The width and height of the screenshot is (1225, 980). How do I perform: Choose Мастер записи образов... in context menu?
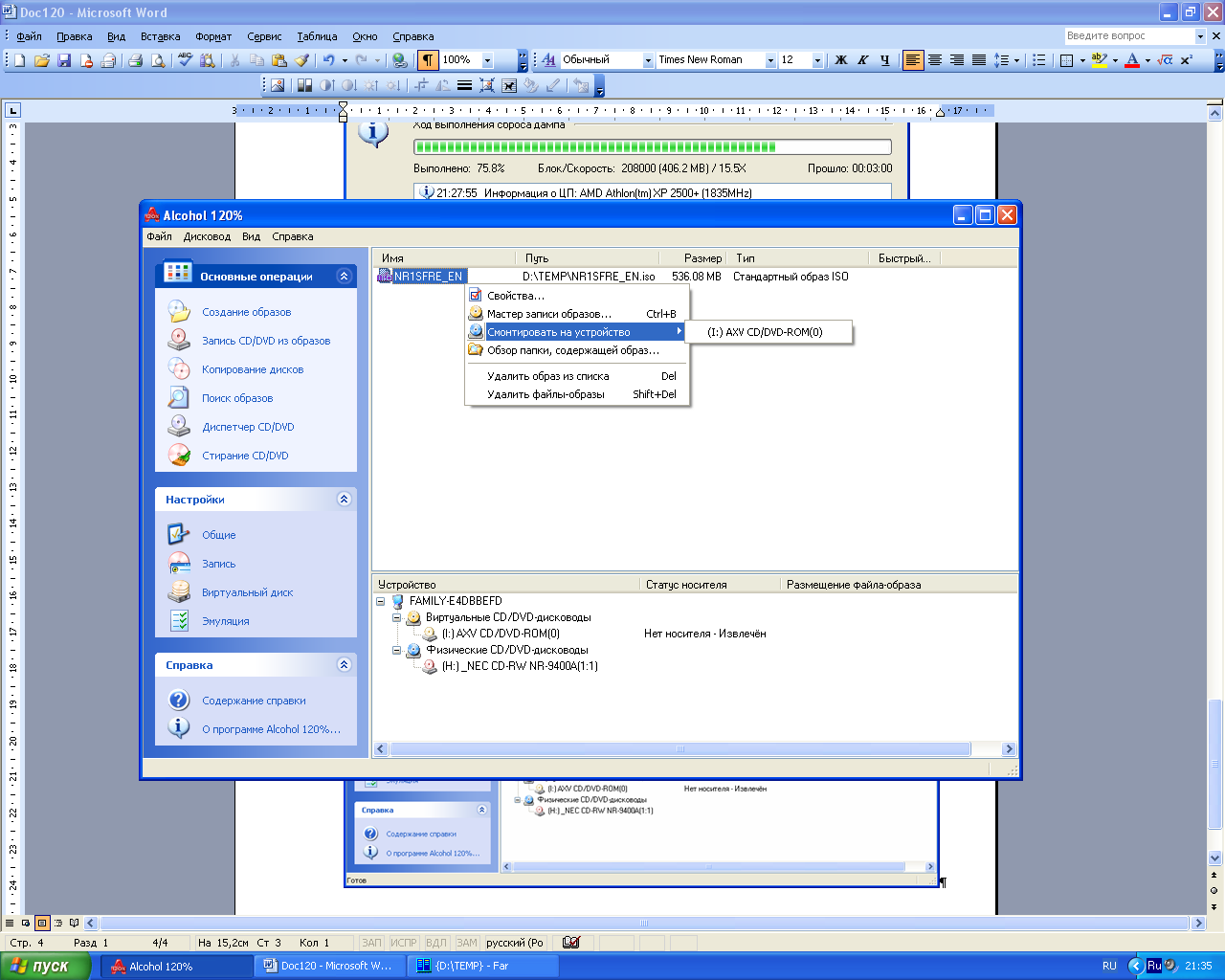pyautogui.click(x=577, y=314)
